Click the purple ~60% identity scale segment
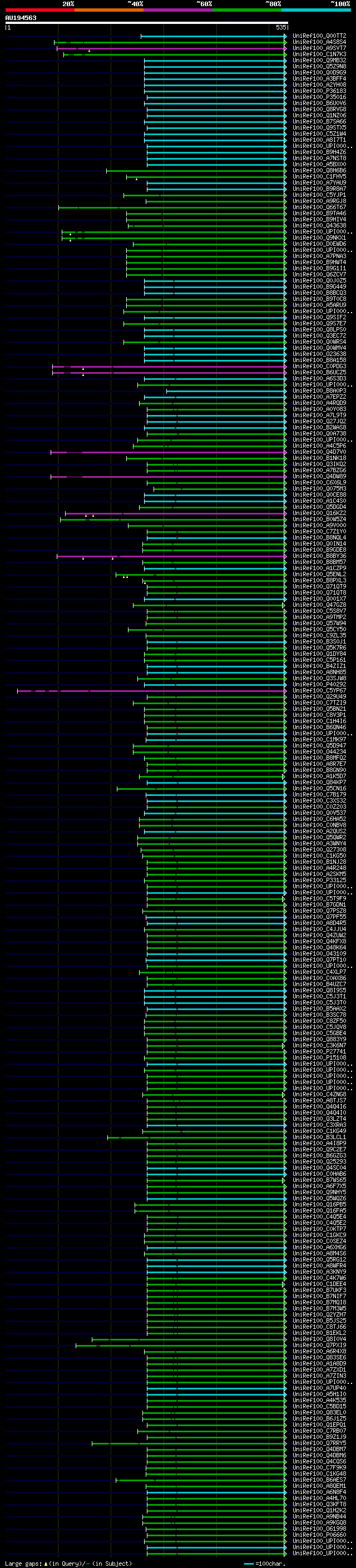This screenshot has width=356, height=1568. click(x=177, y=10)
